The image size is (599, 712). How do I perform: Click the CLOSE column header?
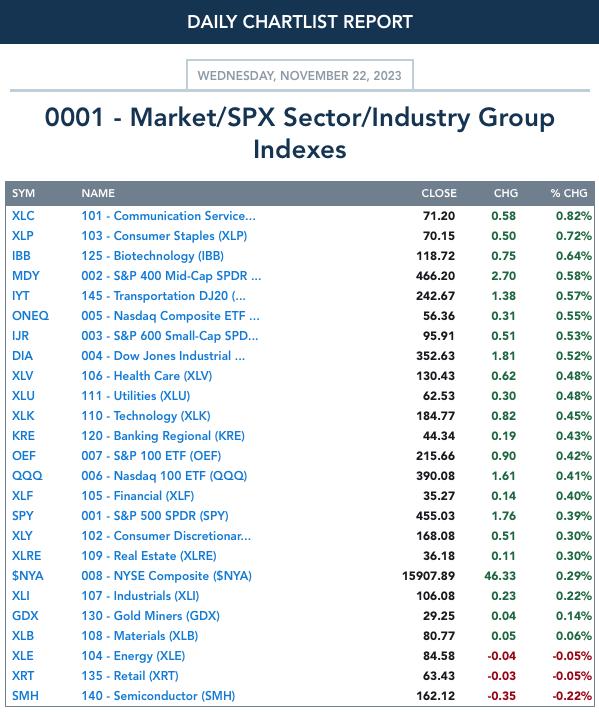[439, 193]
